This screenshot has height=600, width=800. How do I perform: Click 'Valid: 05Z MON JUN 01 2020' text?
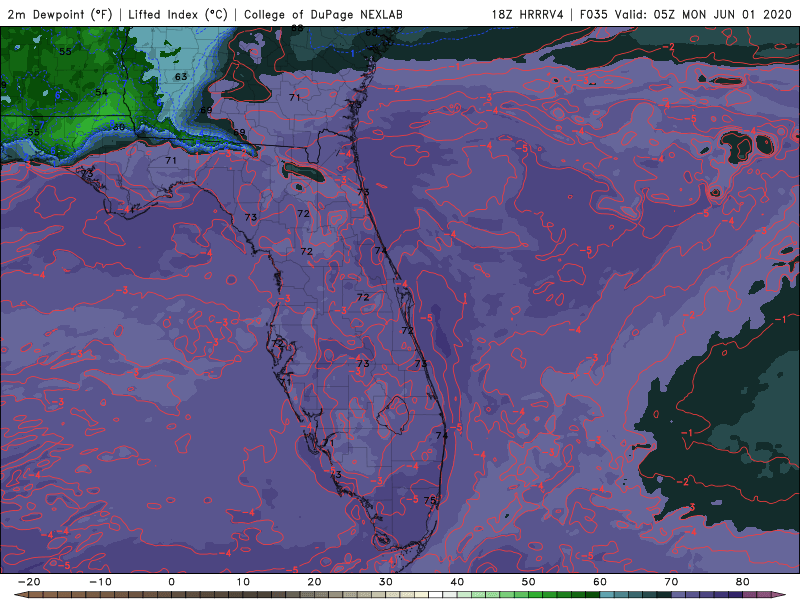click(x=703, y=14)
